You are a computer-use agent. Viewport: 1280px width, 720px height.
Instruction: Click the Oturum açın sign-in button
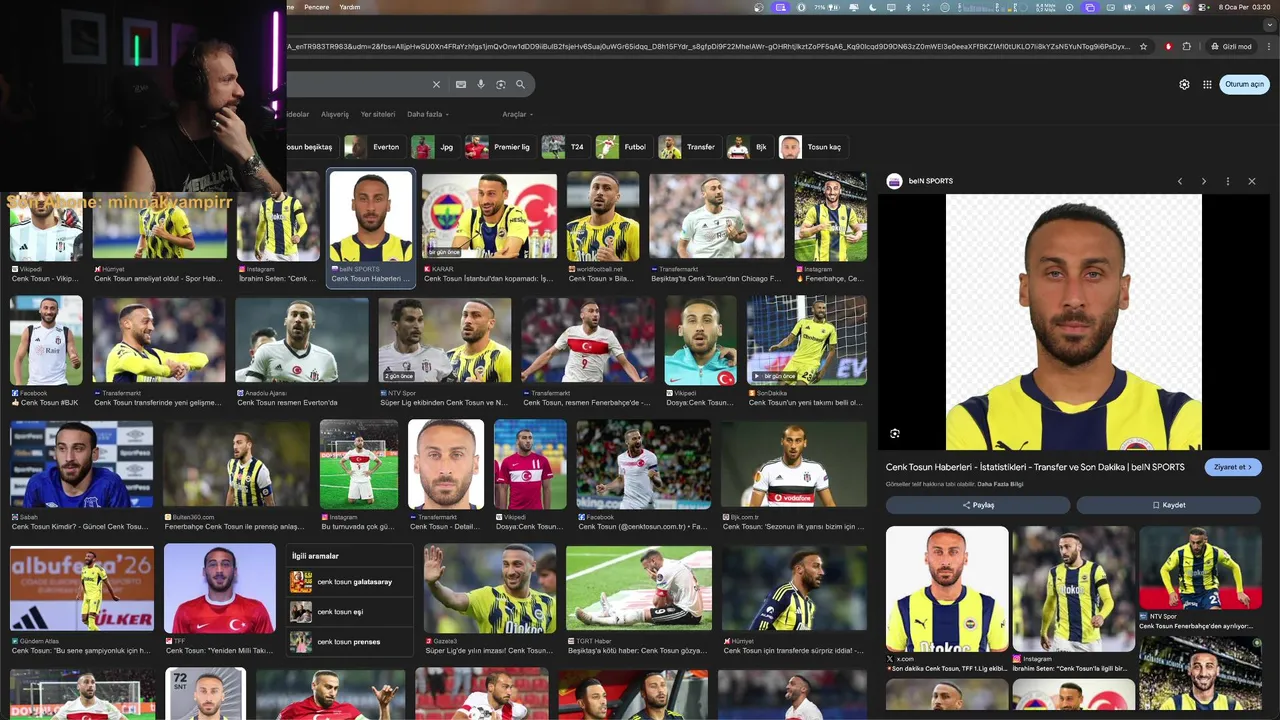(x=1245, y=85)
